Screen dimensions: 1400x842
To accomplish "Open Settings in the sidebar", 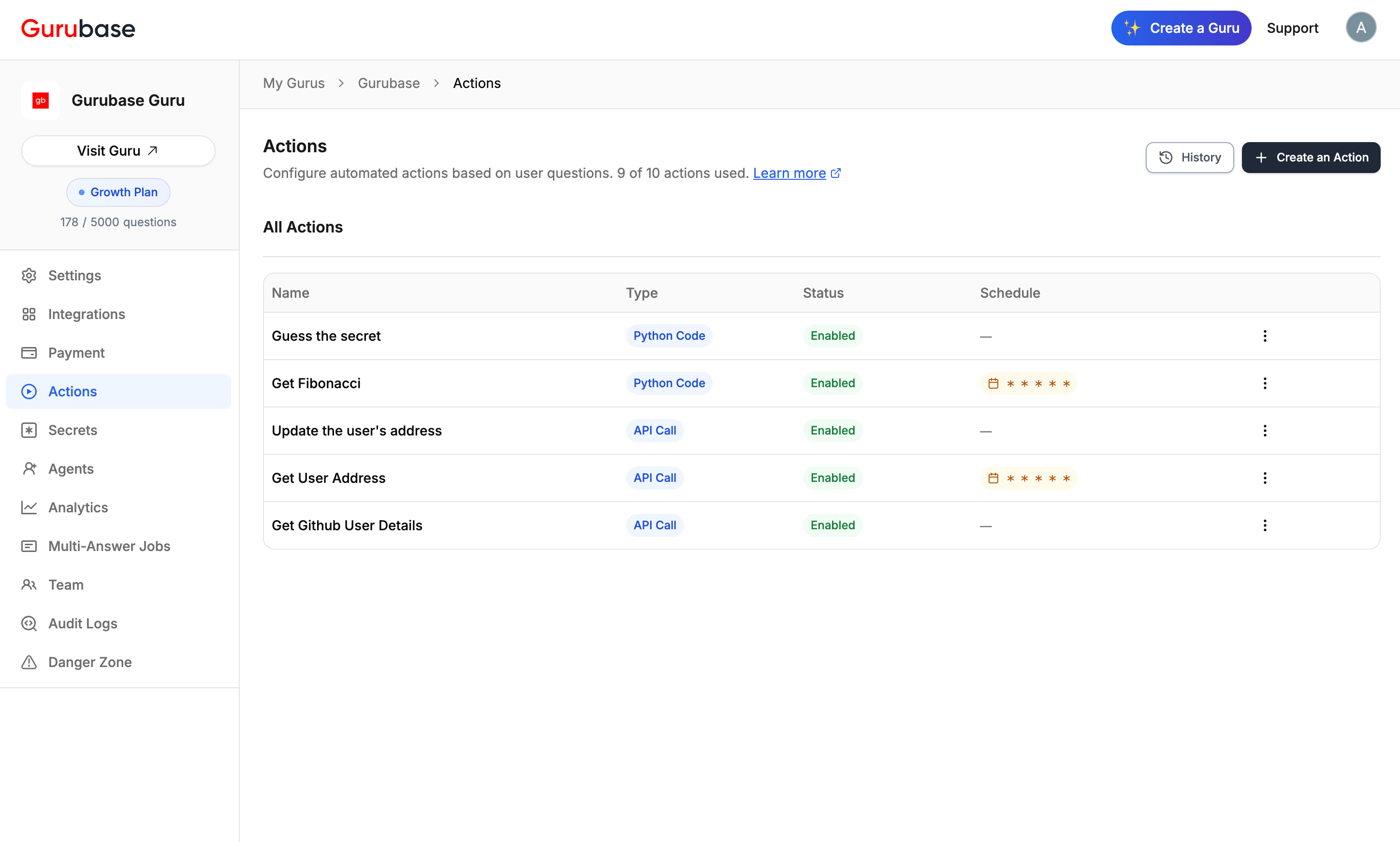I will pos(118,276).
